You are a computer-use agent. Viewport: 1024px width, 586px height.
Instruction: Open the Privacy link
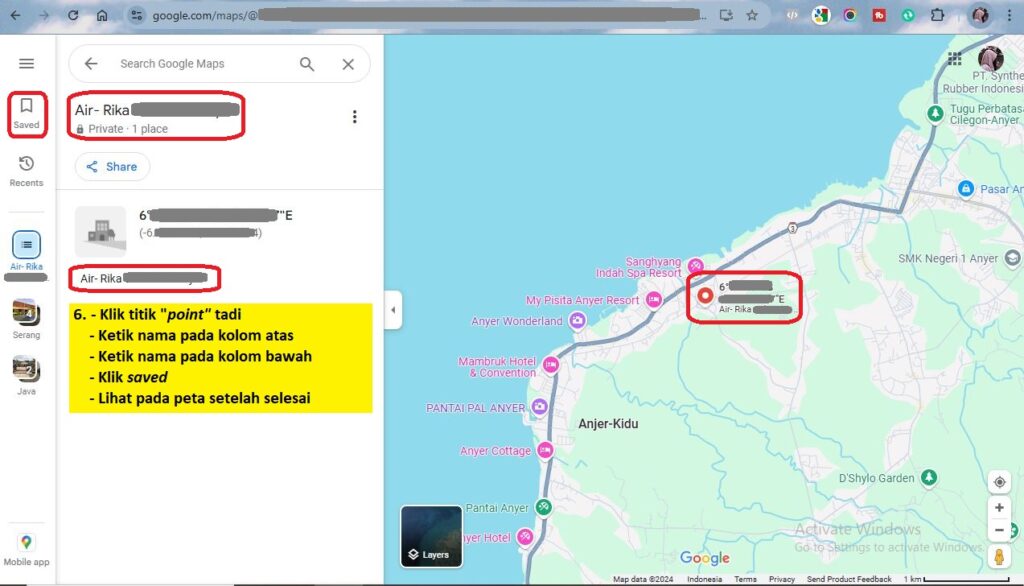click(x=782, y=579)
